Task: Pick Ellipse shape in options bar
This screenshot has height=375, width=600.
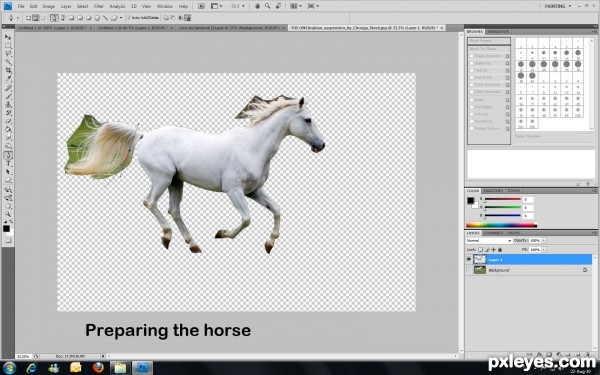Action: coord(89,18)
